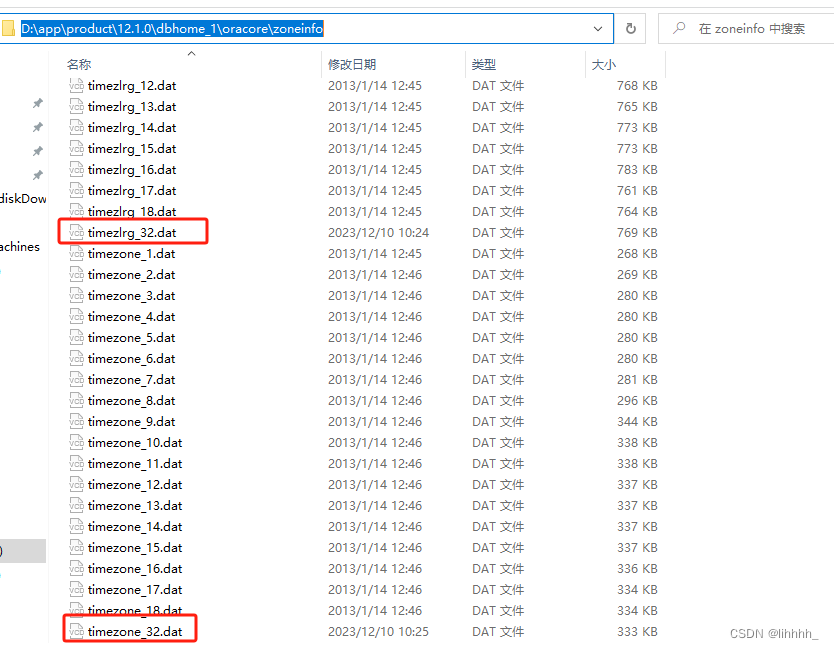Click the 783 KB size cell
The height and width of the screenshot is (649, 834).
[x=637, y=170]
